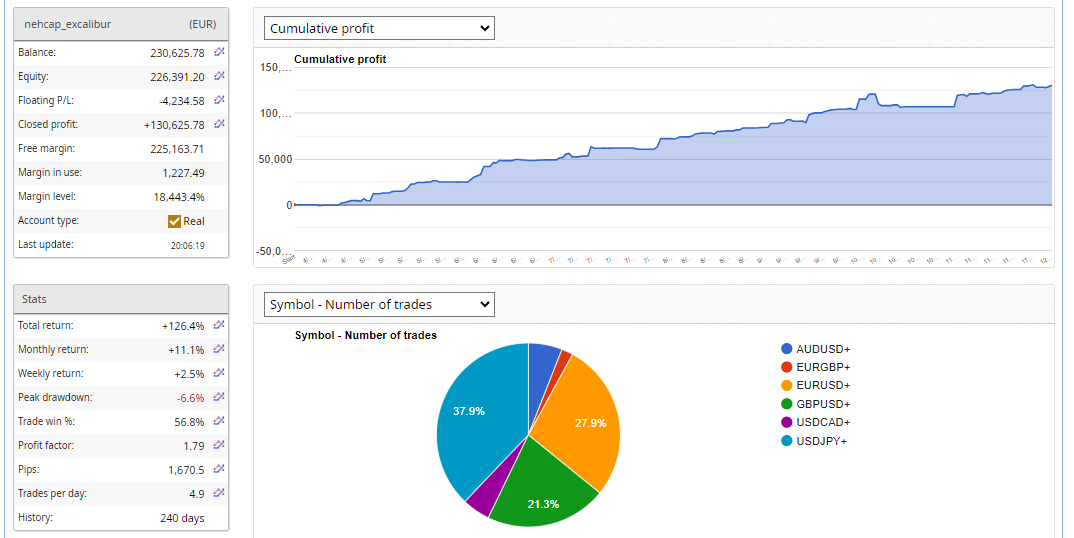The image size is (1074, 538).
Task: Open the chart icon next to Equity
Action: coord(219,76)
